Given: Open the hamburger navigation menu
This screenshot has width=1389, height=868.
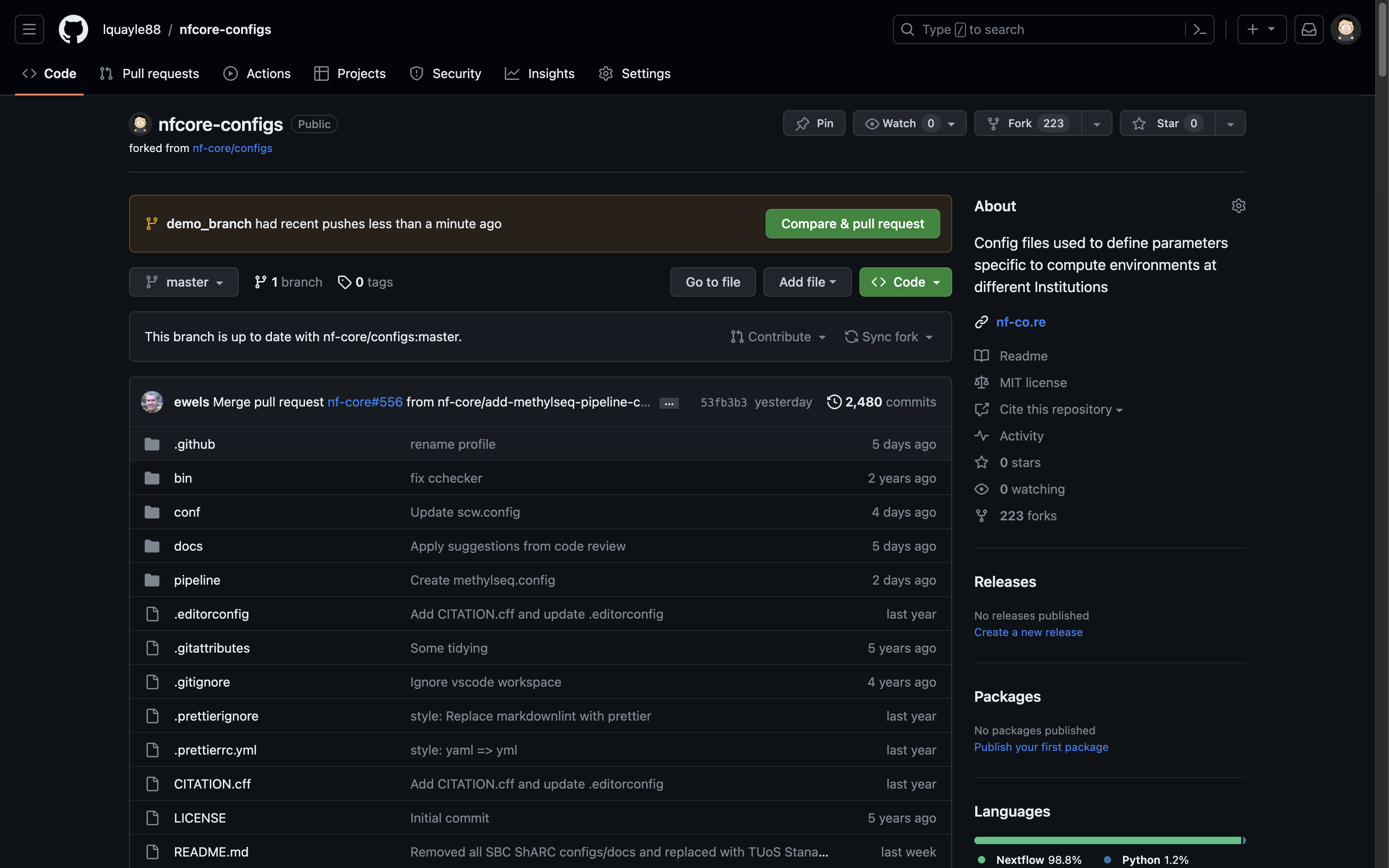Looking at the screenshot, I should point(29,29).
